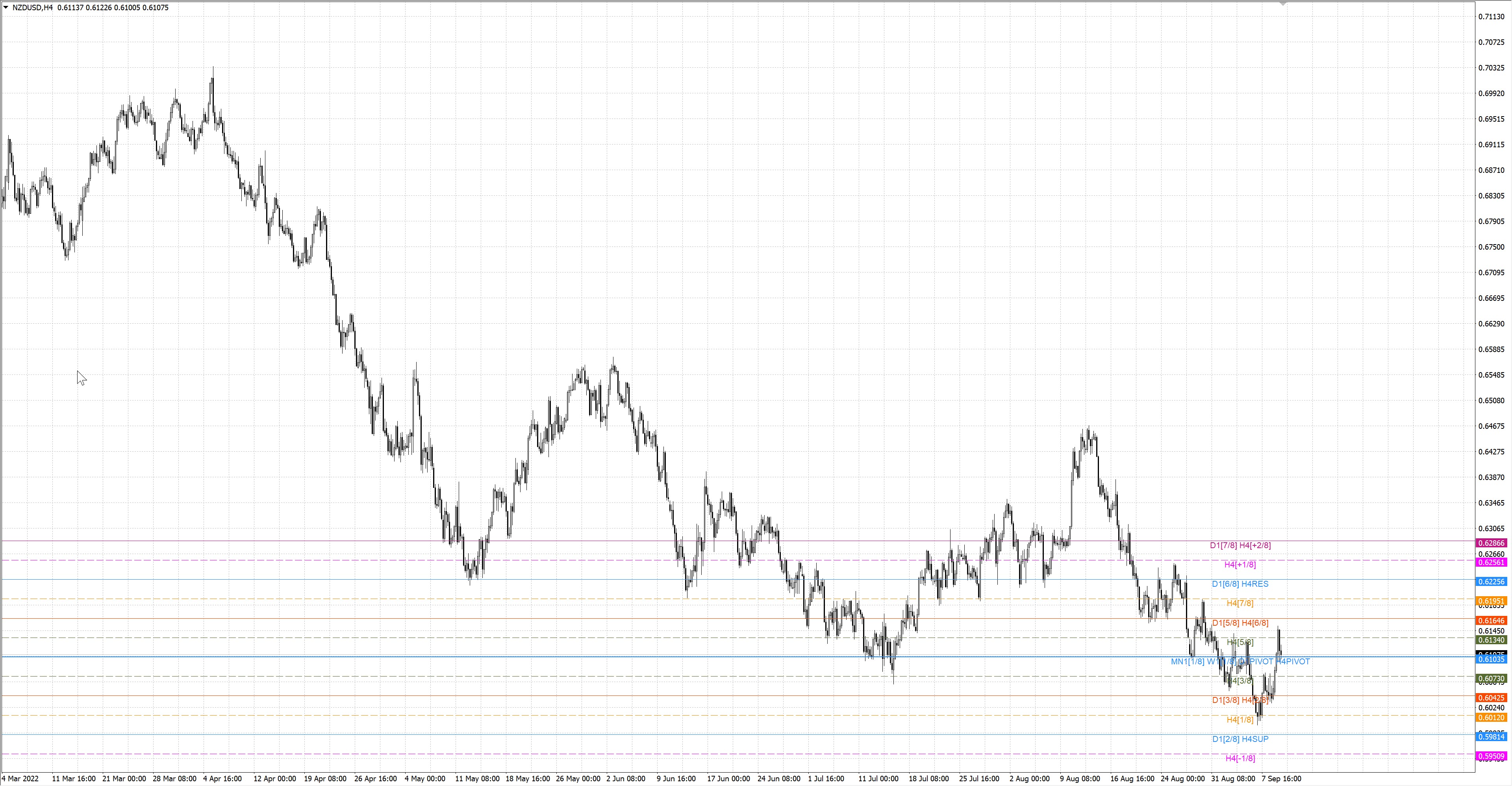Click the 1 Jul 16:00 time label
This screenshot has width=1512, height=786.
826,779
